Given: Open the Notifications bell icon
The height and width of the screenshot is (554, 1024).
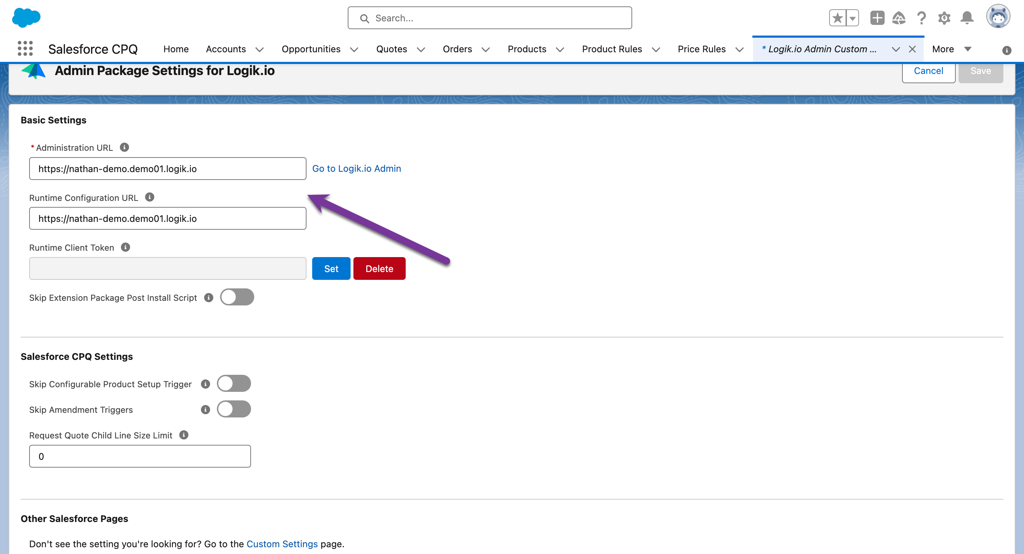Looking at the screenshot, I should (x=967, y=18).
